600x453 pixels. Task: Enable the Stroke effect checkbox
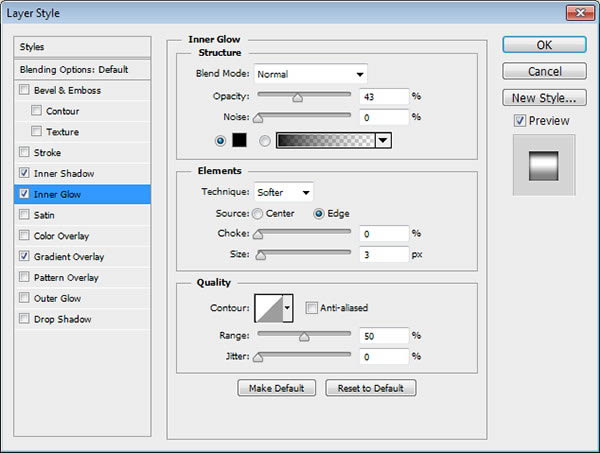24,152
